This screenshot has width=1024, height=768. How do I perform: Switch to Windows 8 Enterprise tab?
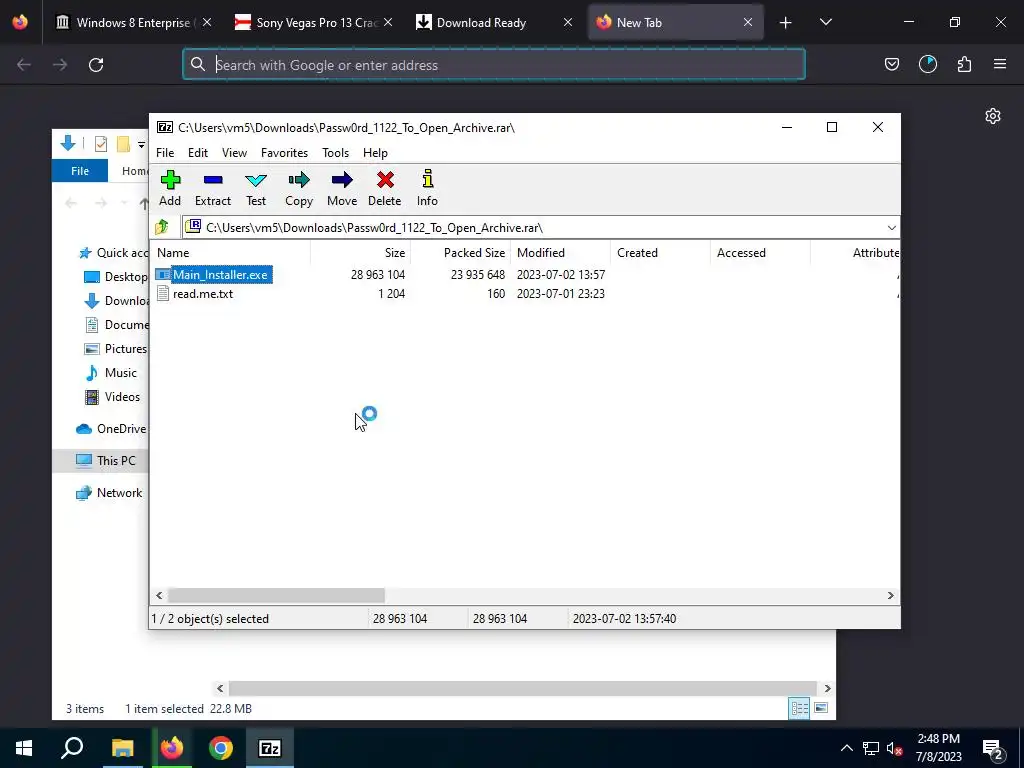coord(134,23)
